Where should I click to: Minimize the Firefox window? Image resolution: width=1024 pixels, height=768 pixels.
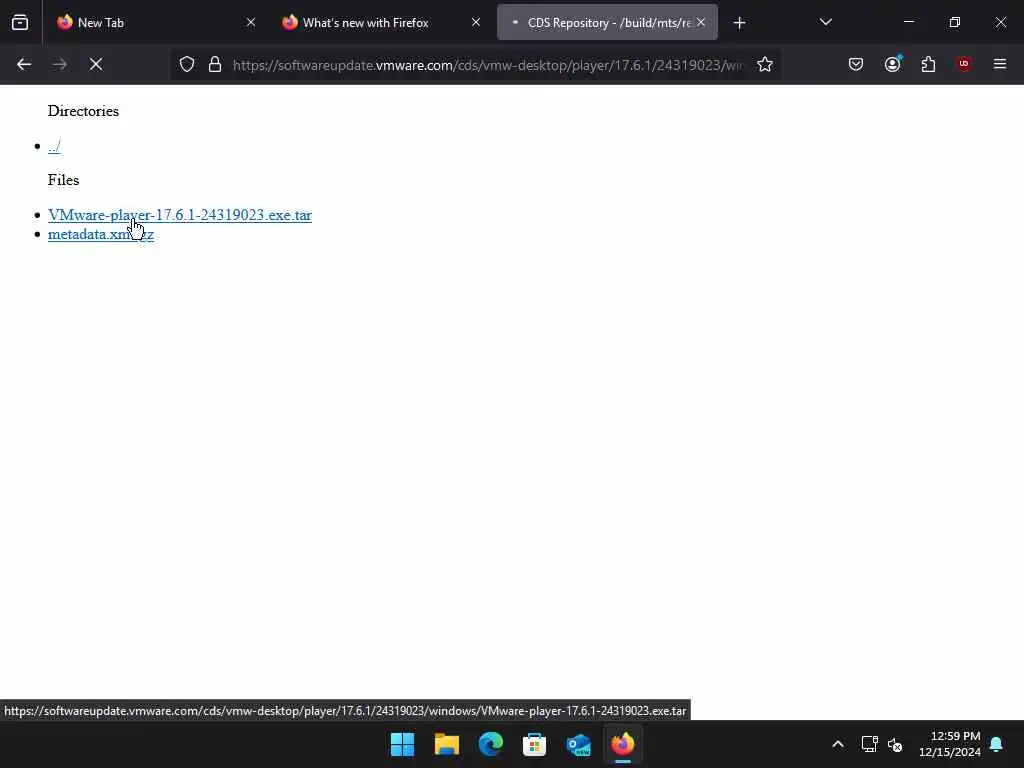point(908,22)
